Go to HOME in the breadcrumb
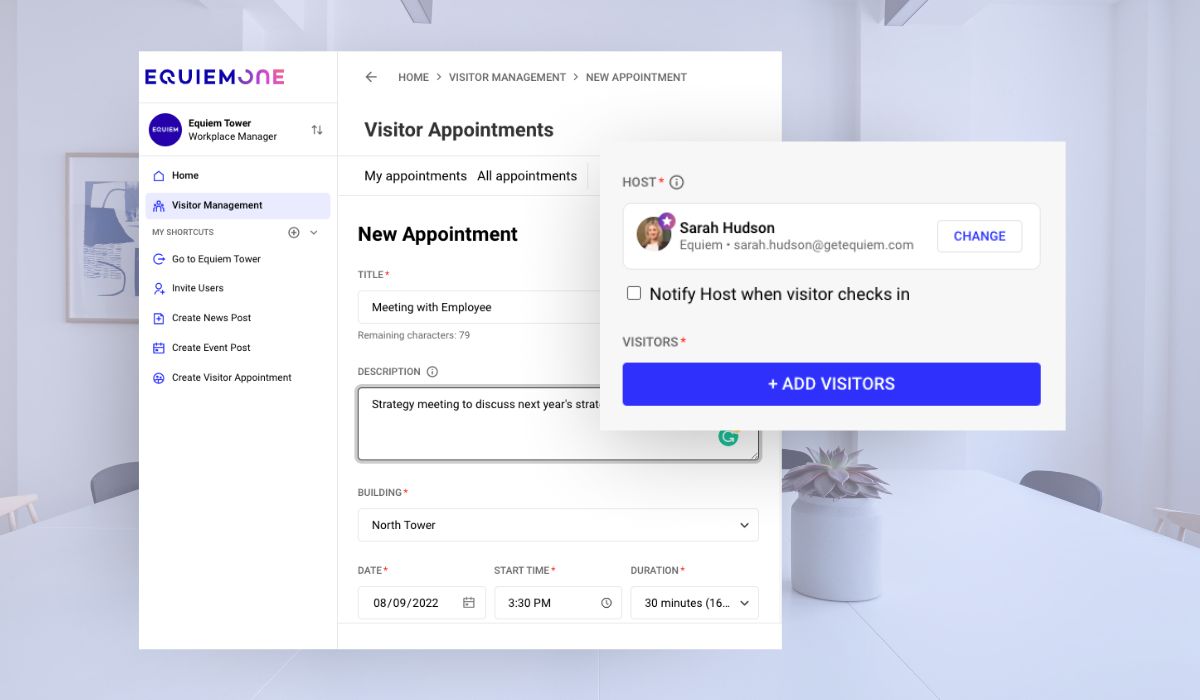This screenshot has height=700, width=1200. pos(413,77)
